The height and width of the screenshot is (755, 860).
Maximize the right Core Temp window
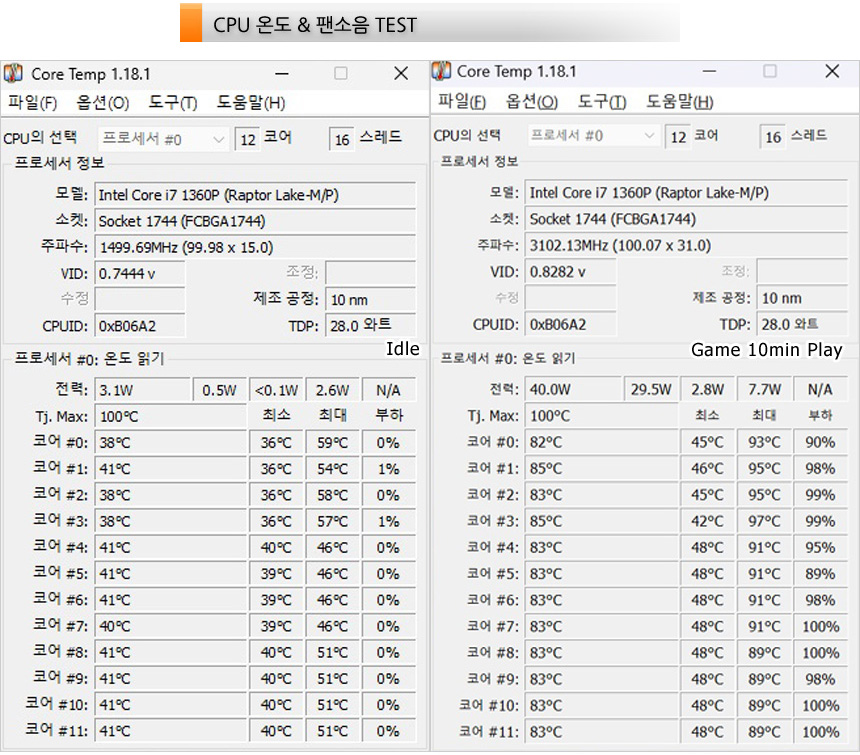pyautogui.click(x=770, y=71)
